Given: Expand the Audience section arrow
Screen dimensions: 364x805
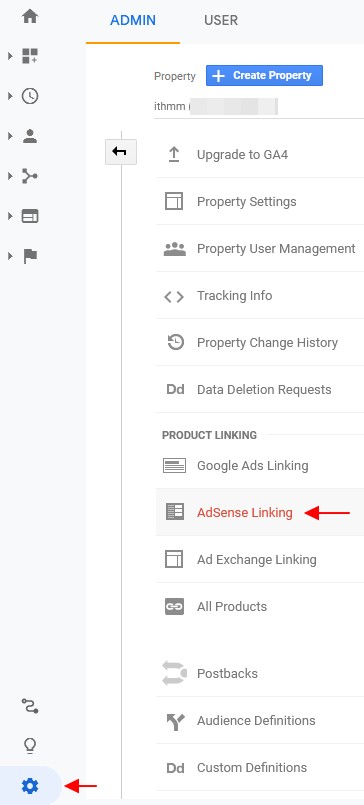Looking at the screenshot, I should (10, 136).
